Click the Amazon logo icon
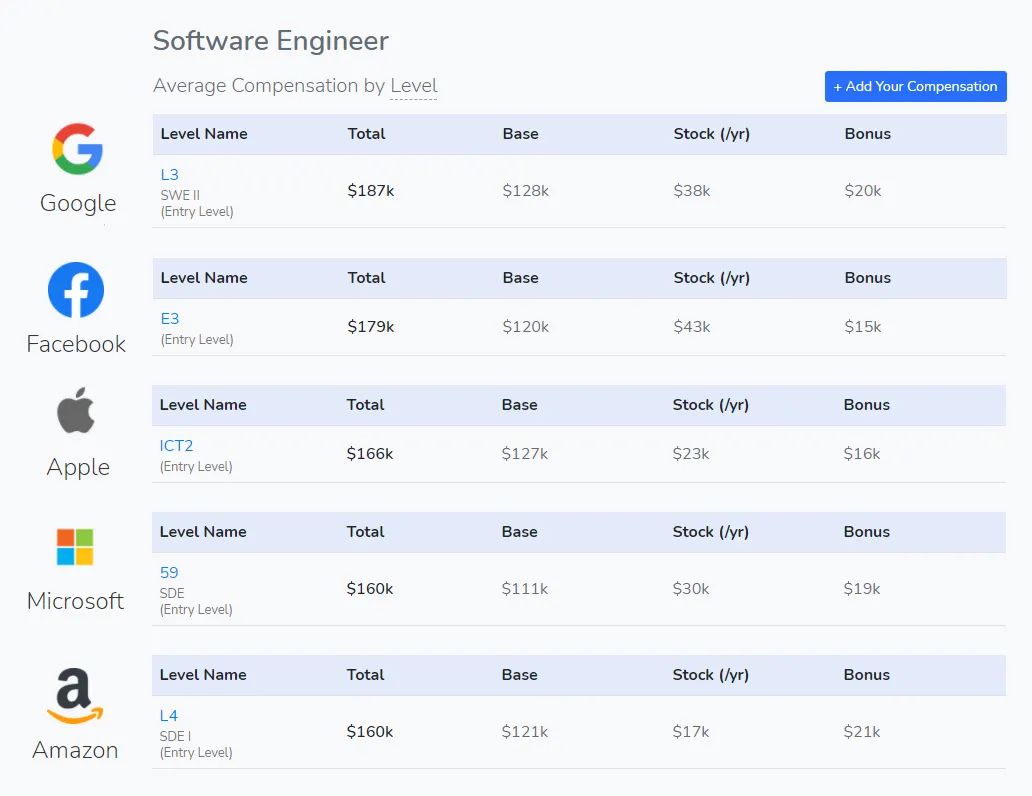The width and height of the screenshot is (1032, 796). 75,696
